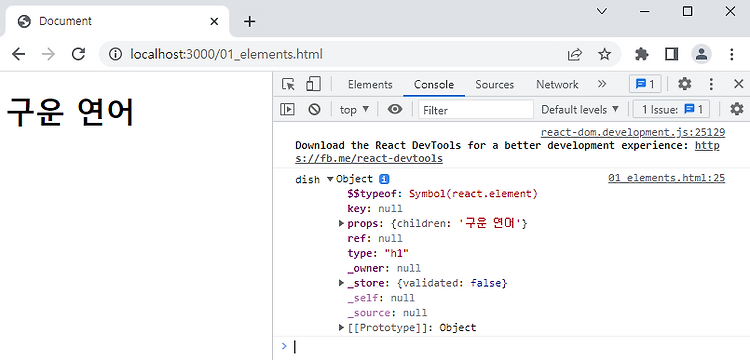This screenshot has width=750, height=360.
Task: Open a new tab with plus button
Action: (x=249, y=22)
